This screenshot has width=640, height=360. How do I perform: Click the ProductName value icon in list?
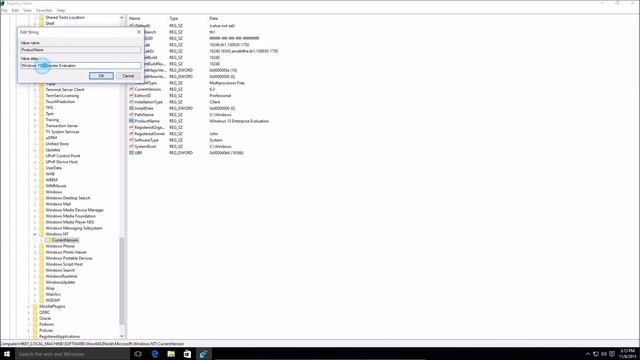pos(131,121)
